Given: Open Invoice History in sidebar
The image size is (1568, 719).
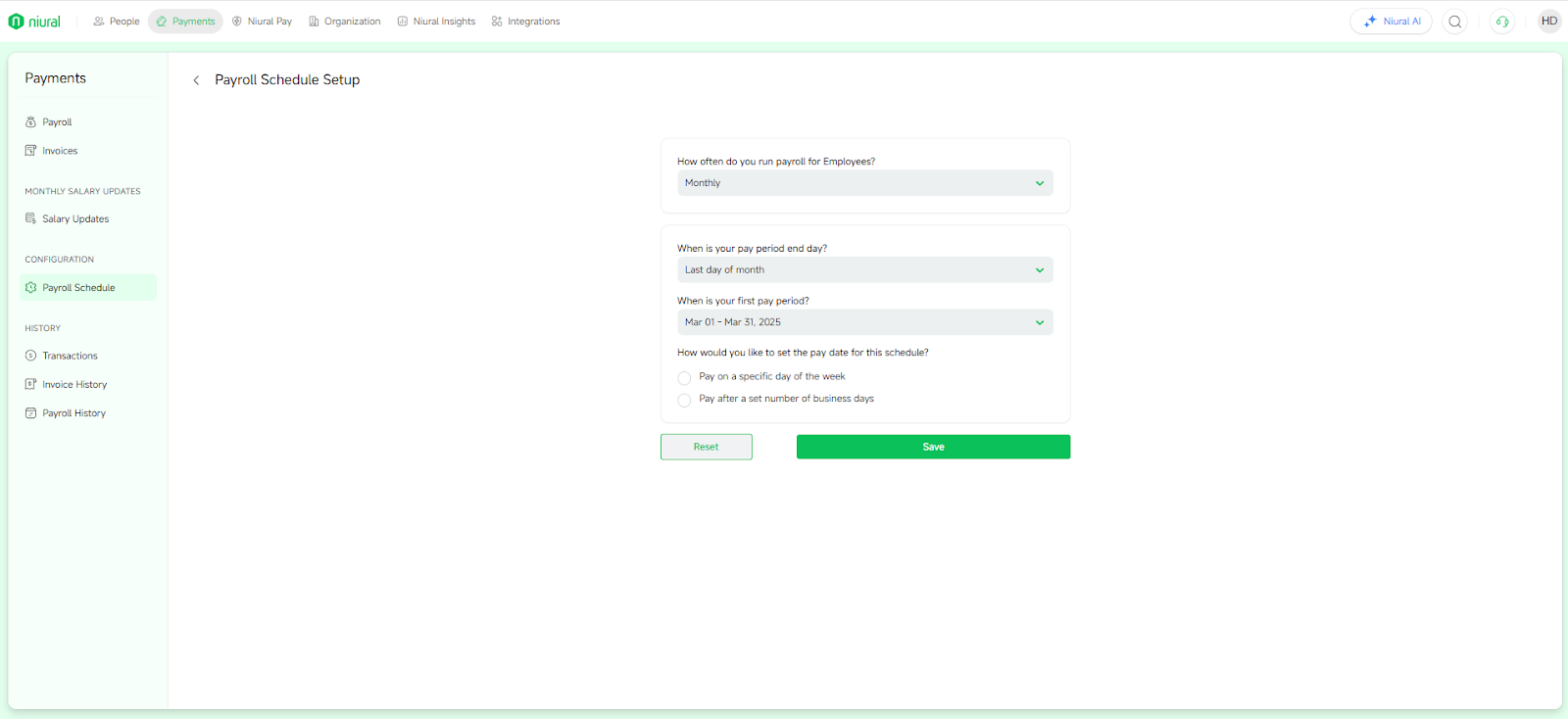Looking at the screenshot, I should (x=88, y=385).
